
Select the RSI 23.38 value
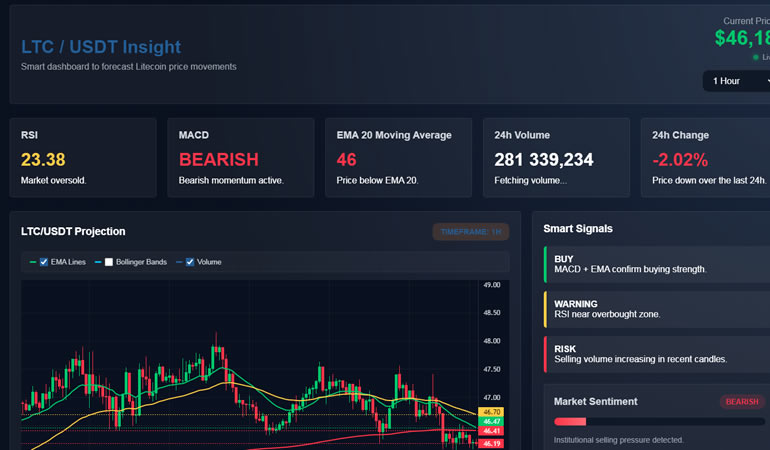pyautogui.click(x=43, y=160)
